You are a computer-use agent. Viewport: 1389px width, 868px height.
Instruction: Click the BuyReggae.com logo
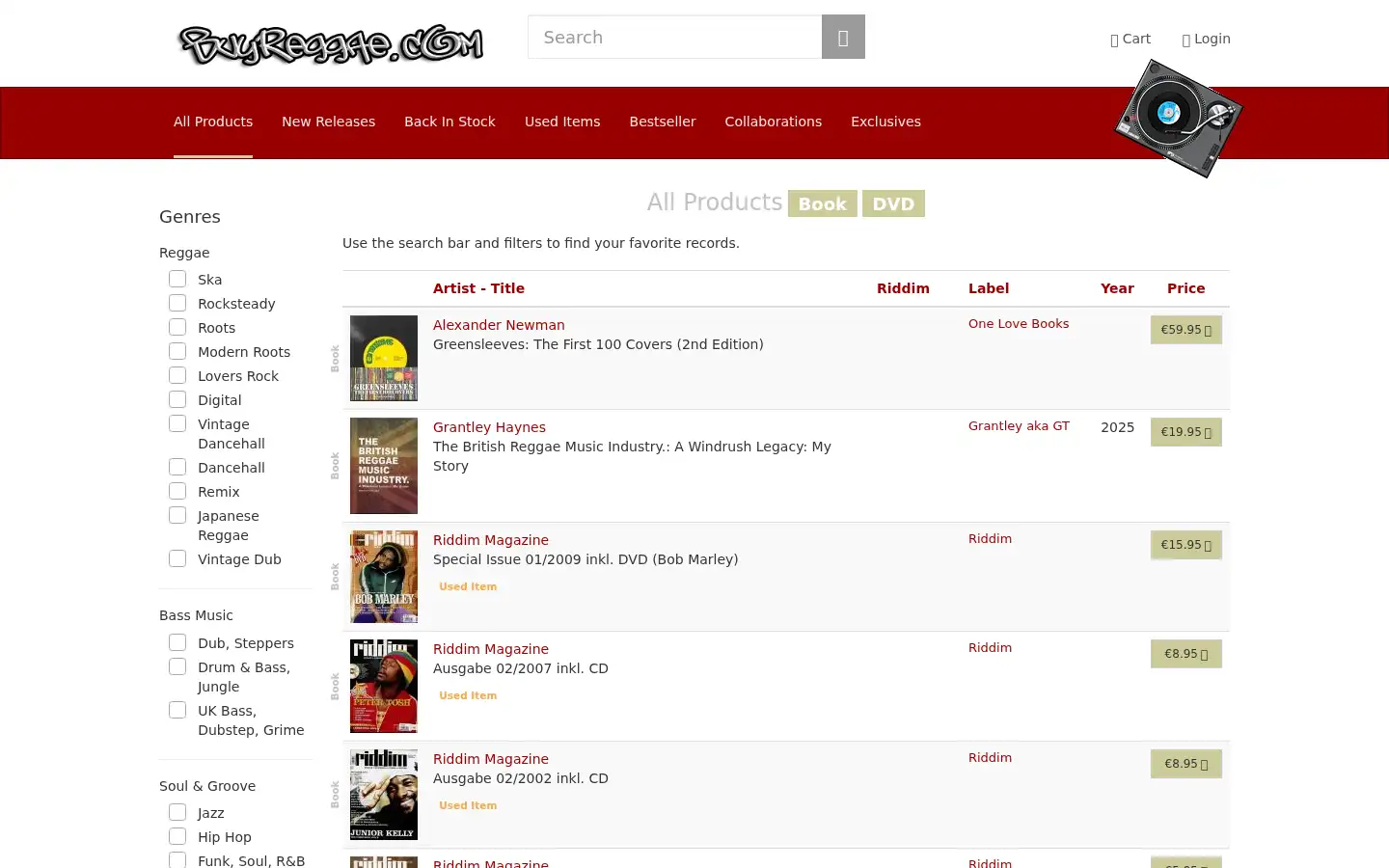point(331,44)
